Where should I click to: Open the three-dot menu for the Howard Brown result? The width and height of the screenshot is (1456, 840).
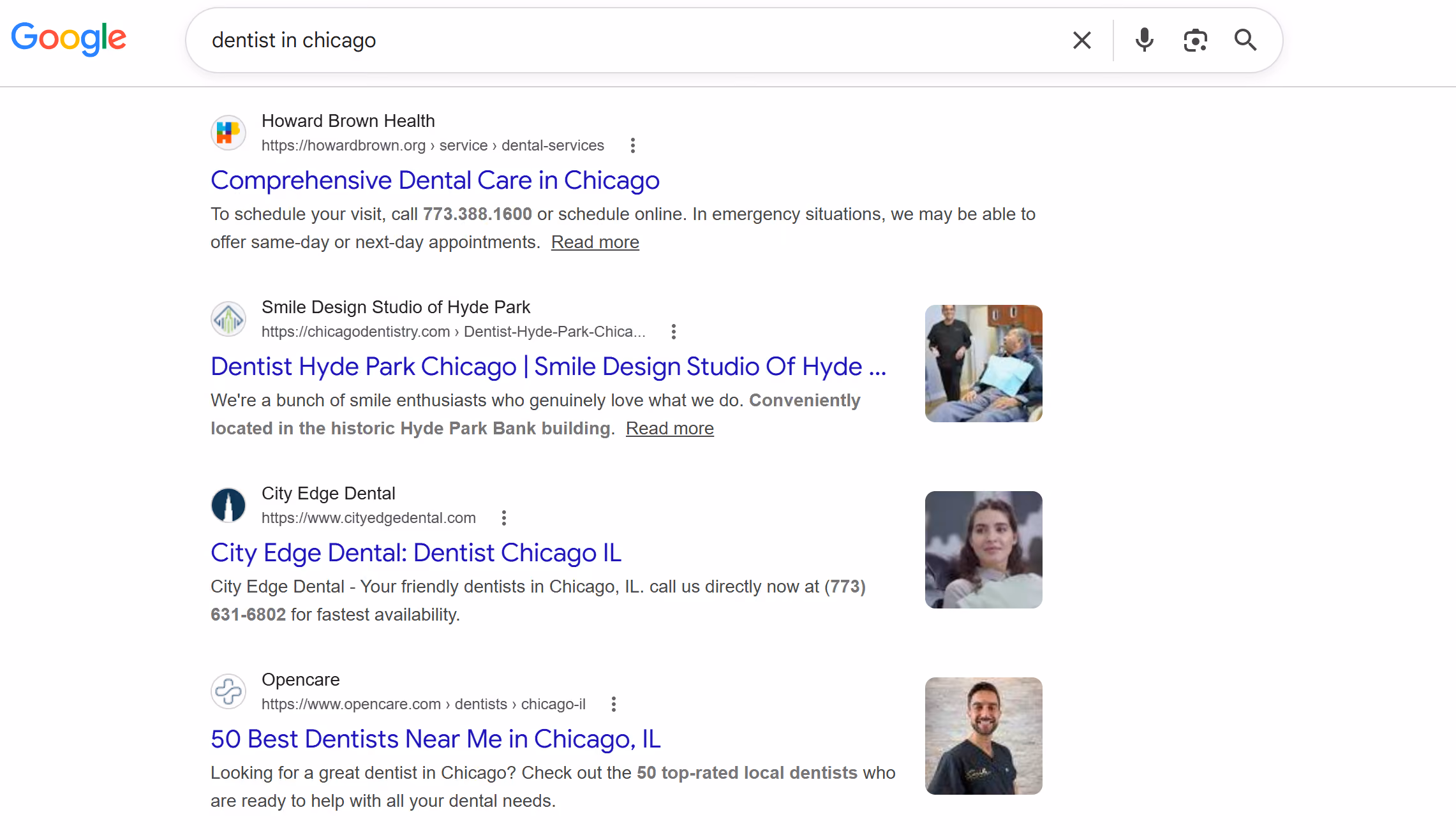633,145
